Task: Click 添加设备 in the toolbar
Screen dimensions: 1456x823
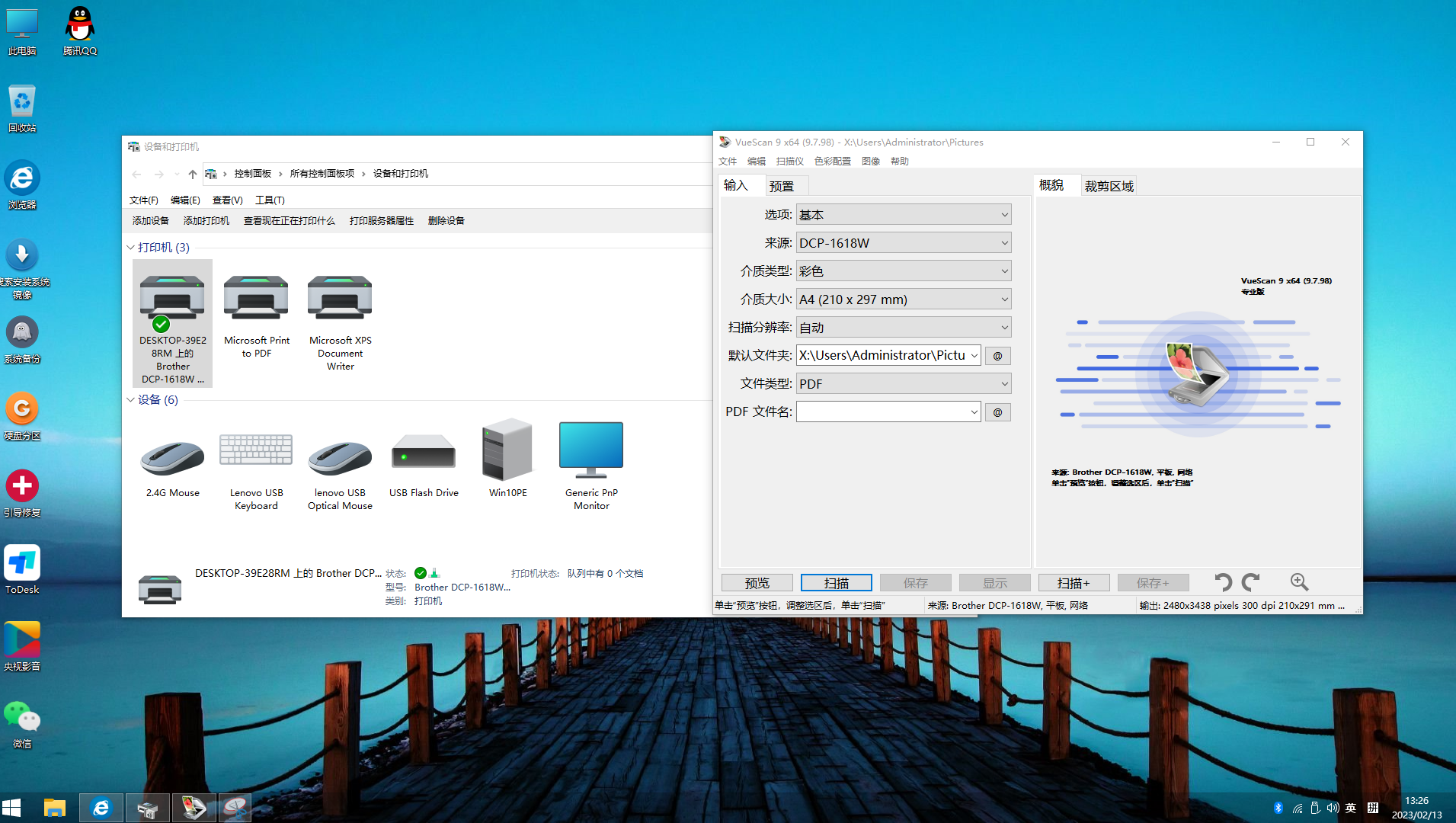Action: (x=151, y=221)
